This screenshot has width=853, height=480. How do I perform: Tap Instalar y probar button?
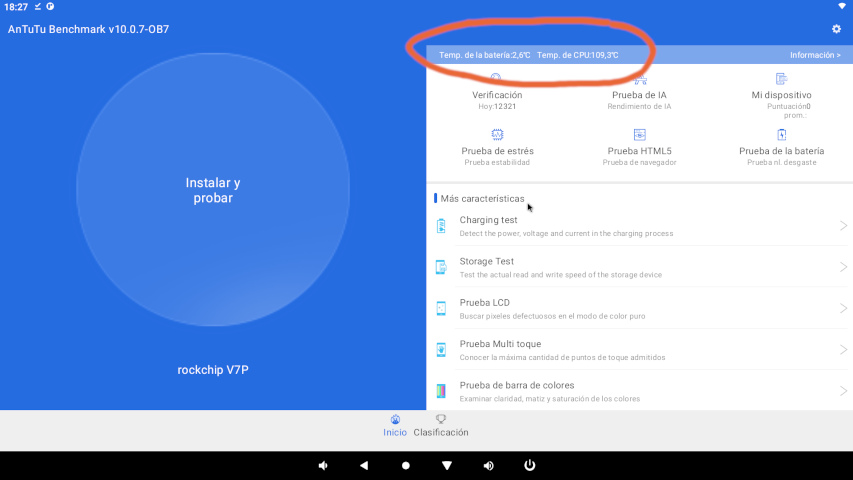pyautogui.click(x=213, y=190)
